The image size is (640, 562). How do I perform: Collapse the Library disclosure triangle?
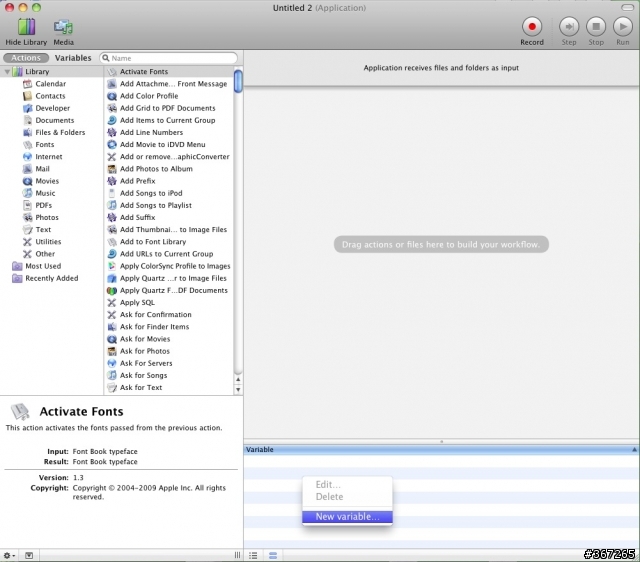pos(7,72)
